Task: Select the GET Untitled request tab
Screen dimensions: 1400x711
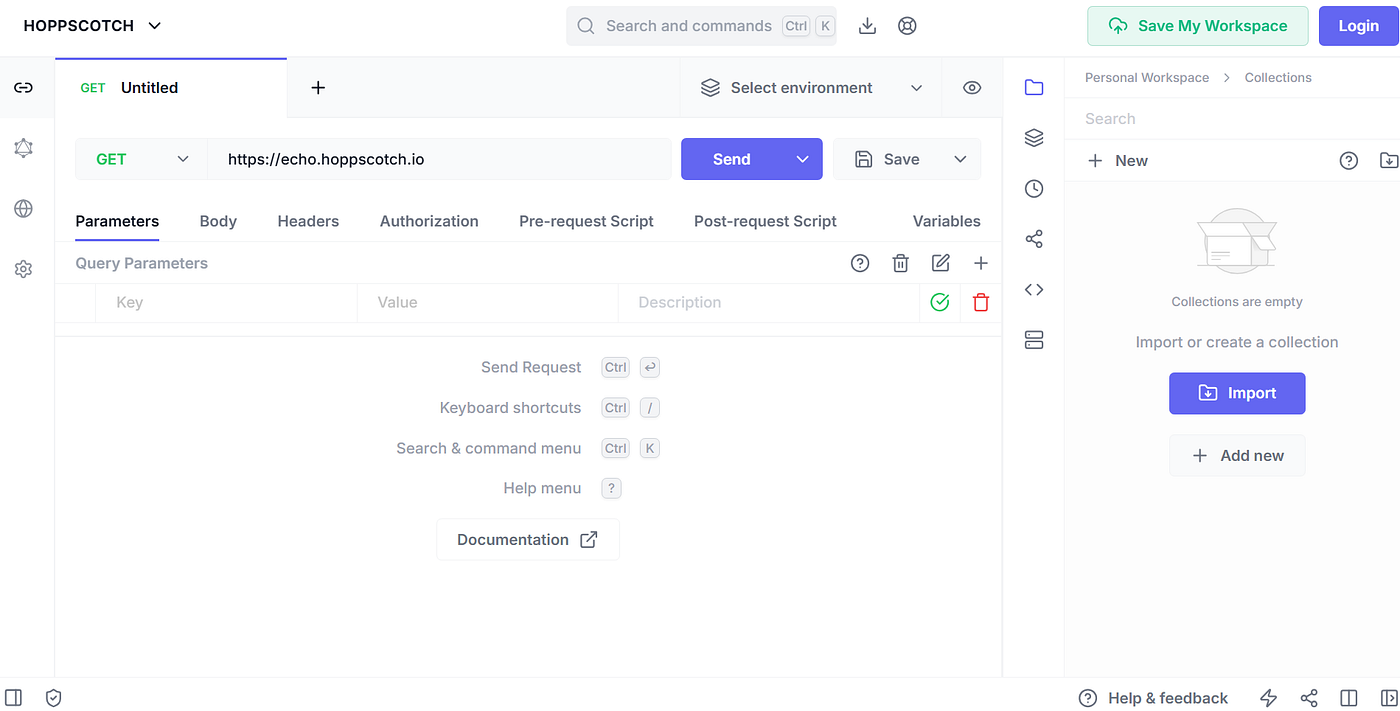Action: [171, 88]
